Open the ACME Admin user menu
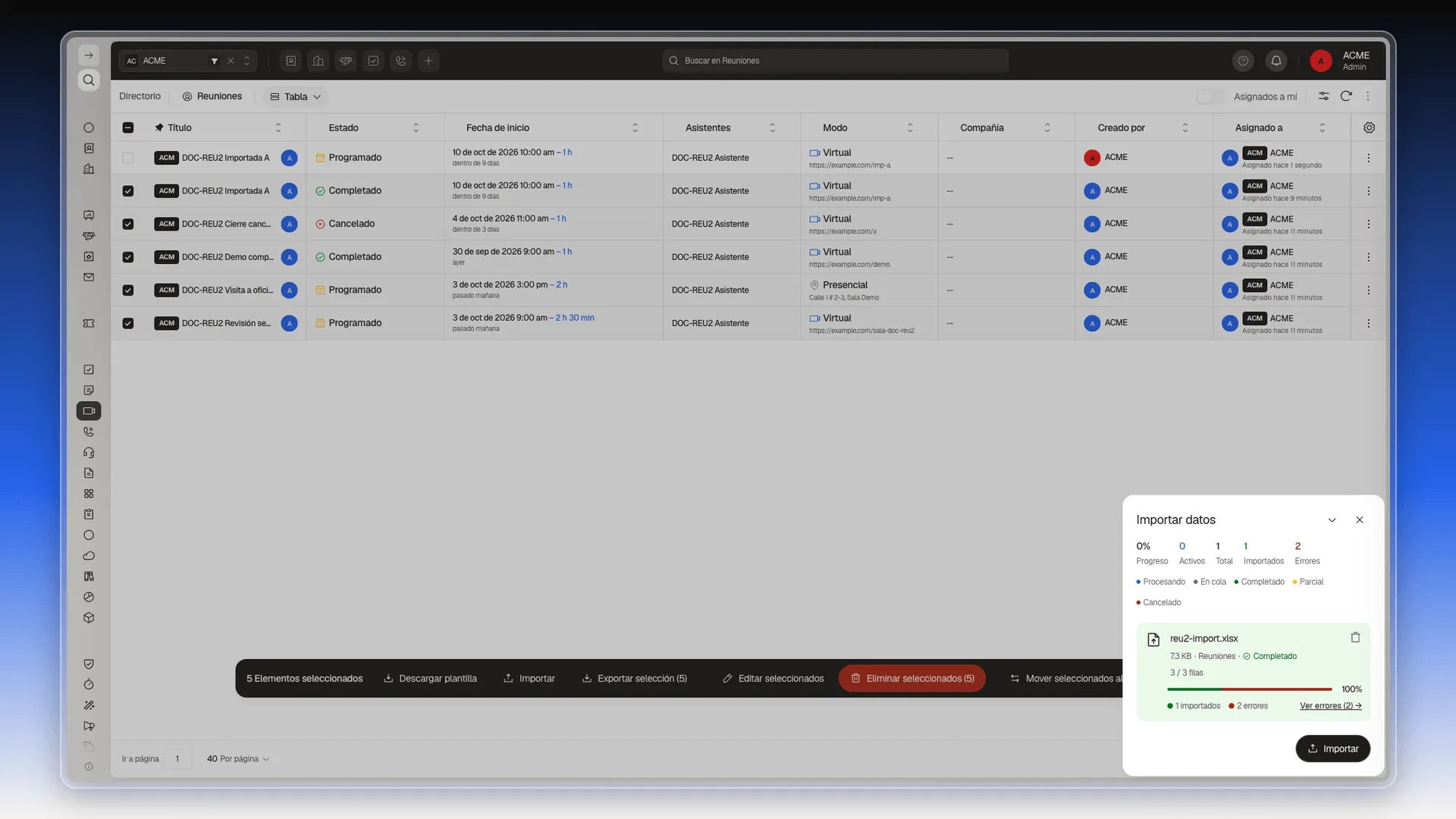This screenshot has width=1456, height=819. point(1340,61)
